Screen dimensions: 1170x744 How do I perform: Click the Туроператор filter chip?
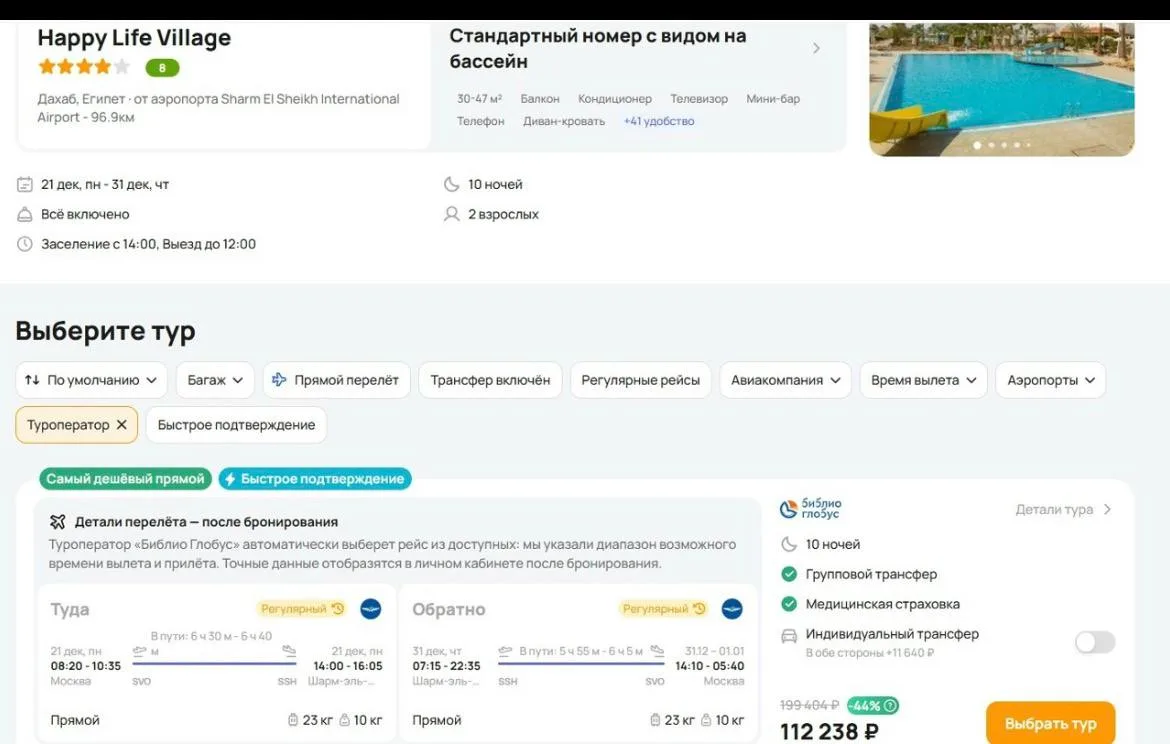[77, 425]
